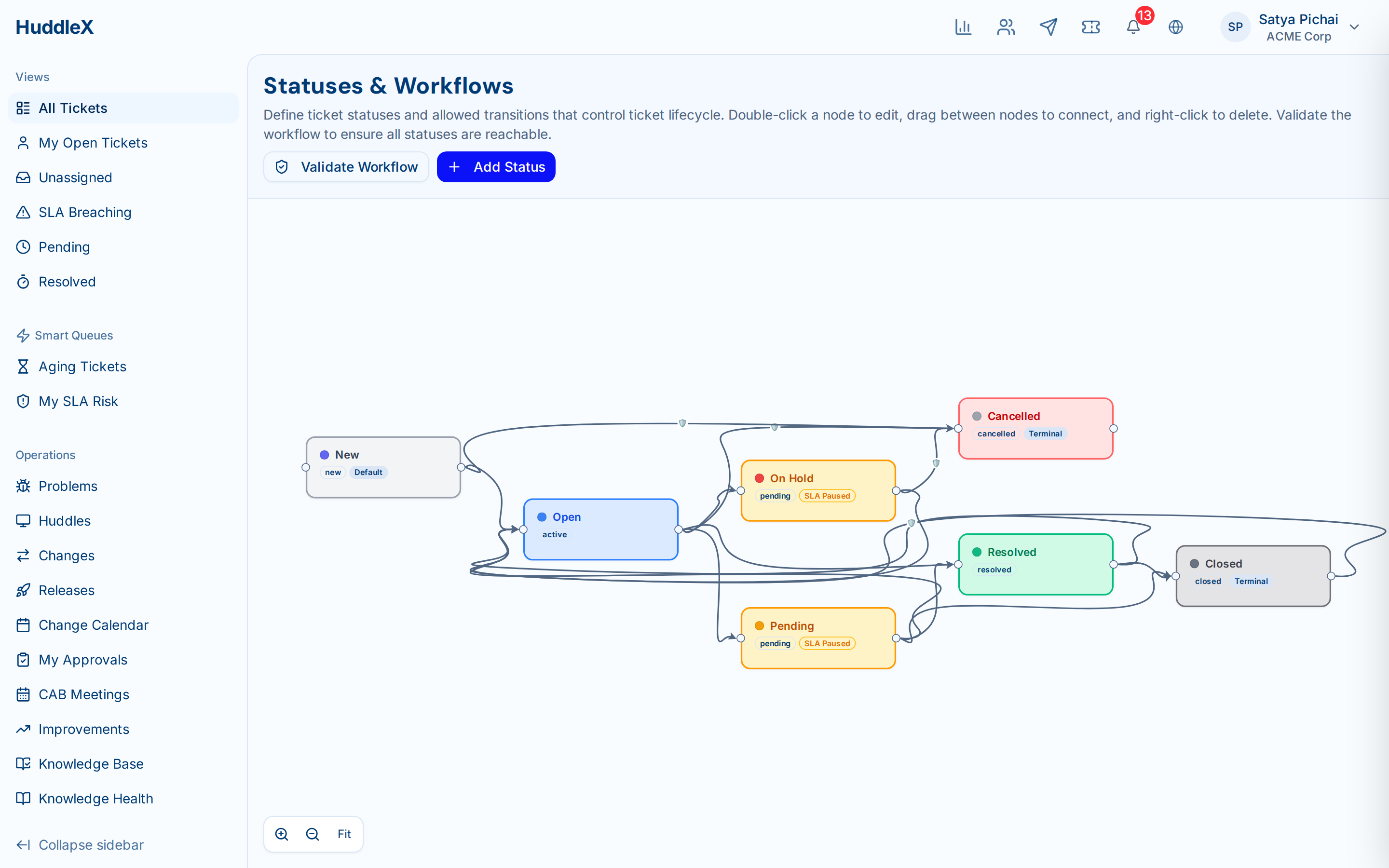Go to the HuddleX logo home

click(54, 27)
